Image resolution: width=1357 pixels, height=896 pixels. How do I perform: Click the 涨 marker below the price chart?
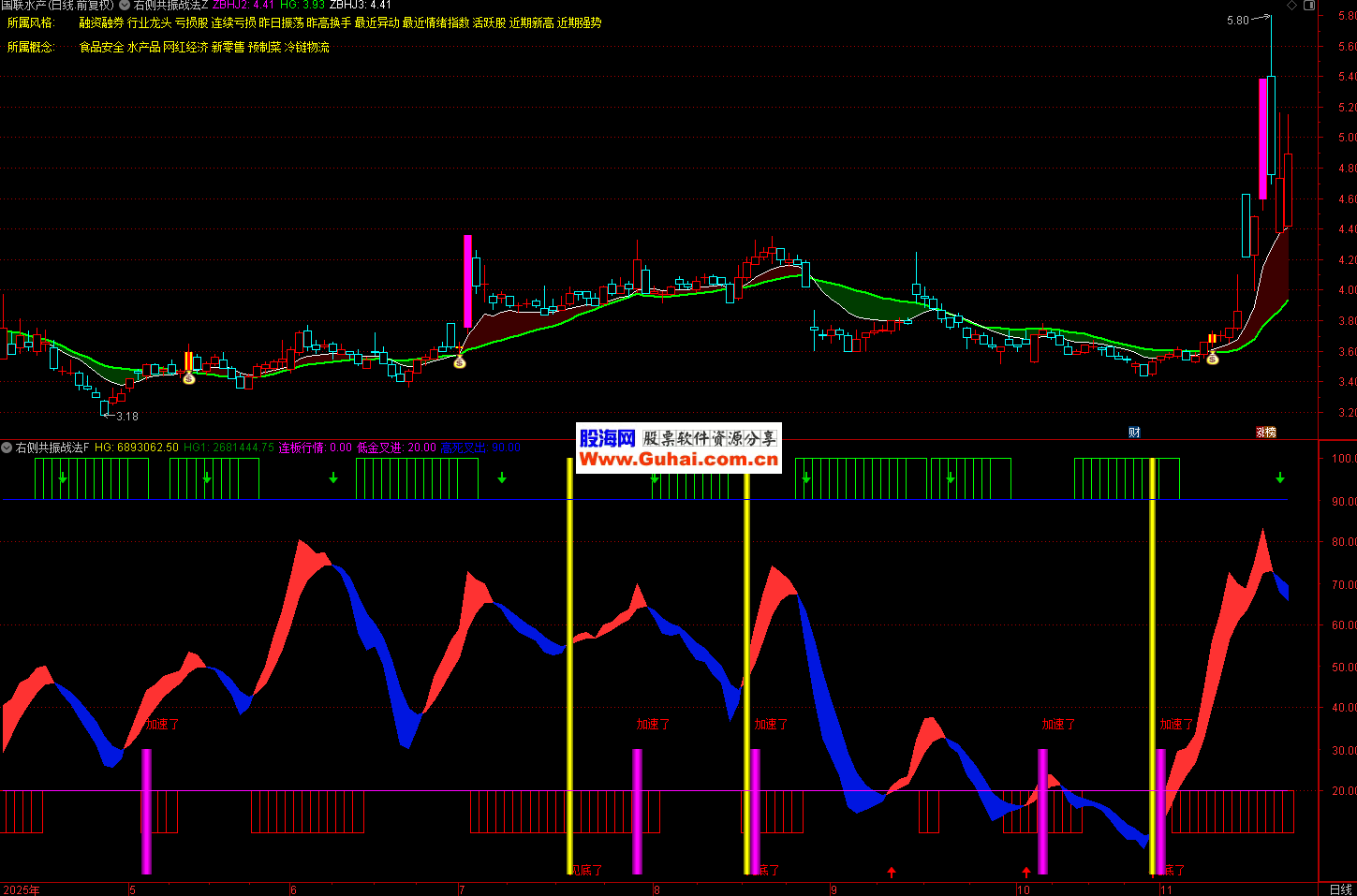(1265, 433)
